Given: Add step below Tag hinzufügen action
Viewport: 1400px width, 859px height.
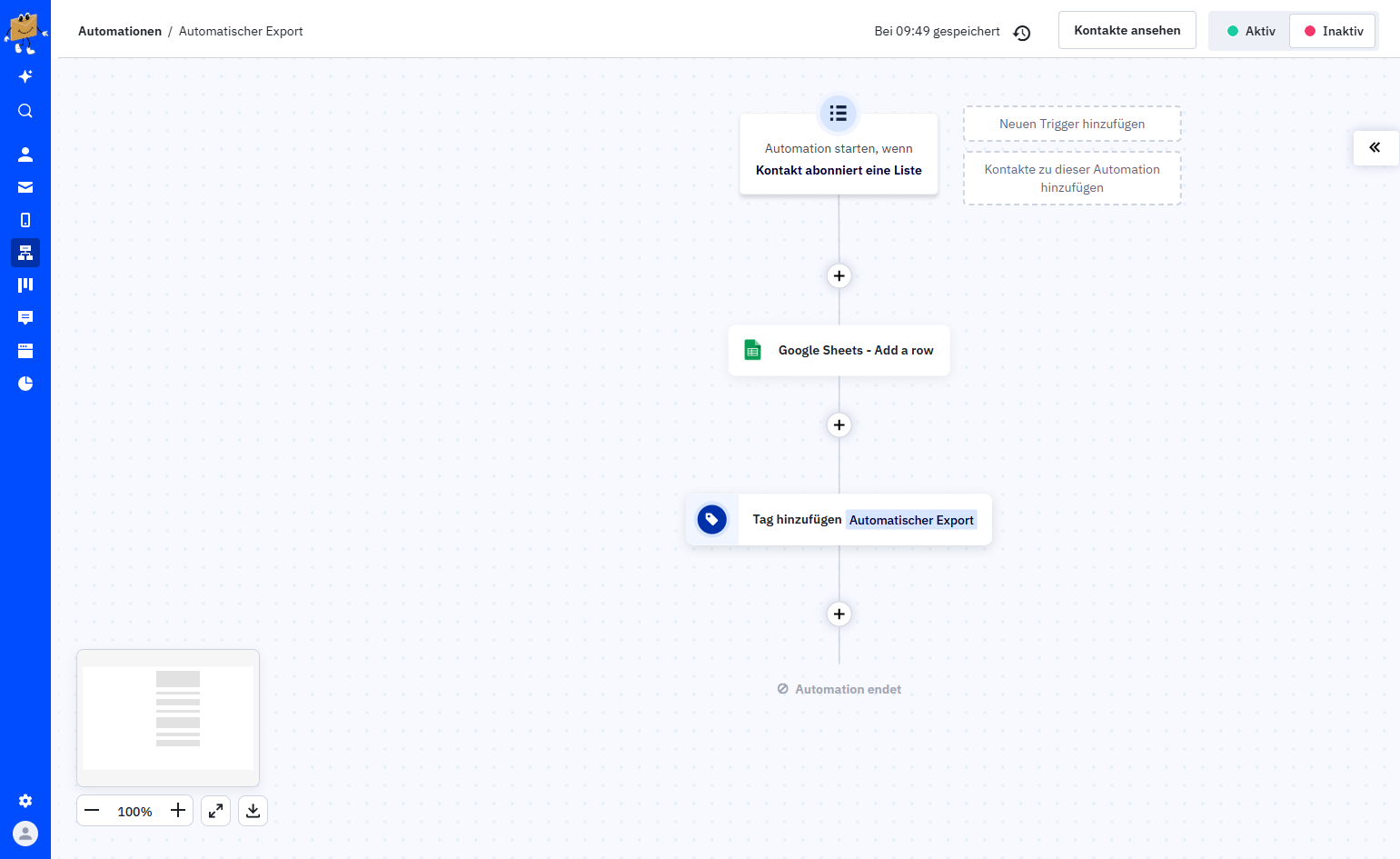Looking at the screenshot, I should coord(839,614).
